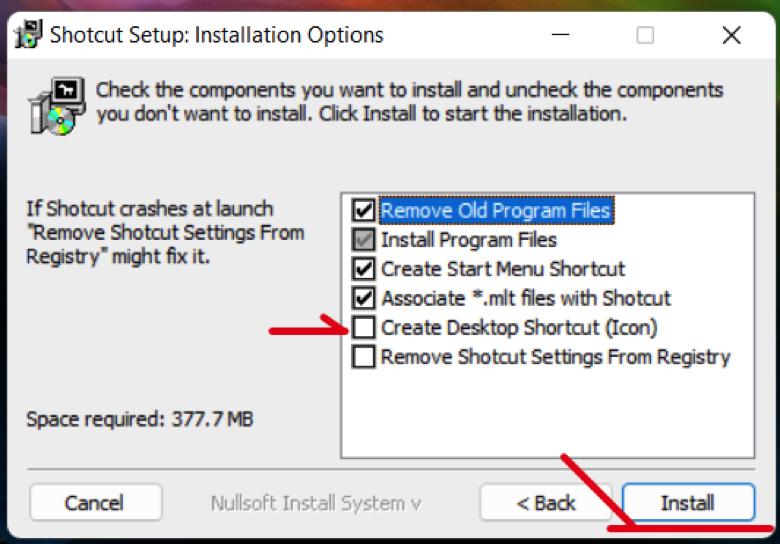780x544 pixels.
Task: Uncheck Remove Old Program Files checkbox
Action: pos(364,210)
